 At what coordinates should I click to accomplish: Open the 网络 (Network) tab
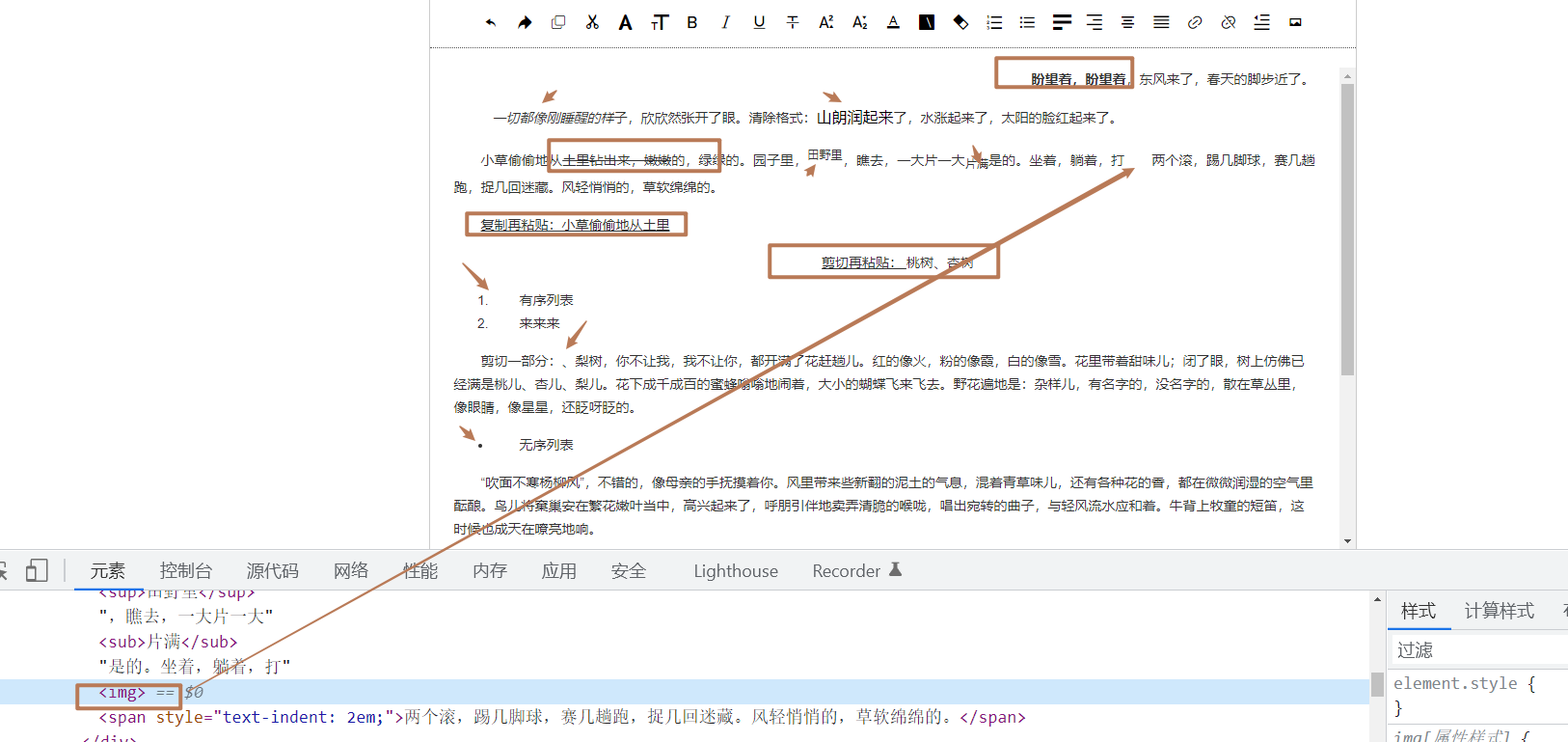tap(351, 571)
